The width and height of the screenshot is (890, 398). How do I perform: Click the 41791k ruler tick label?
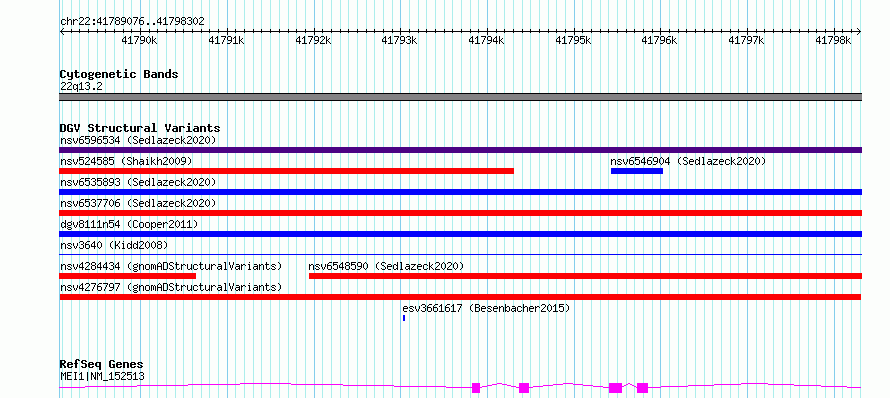226,40
